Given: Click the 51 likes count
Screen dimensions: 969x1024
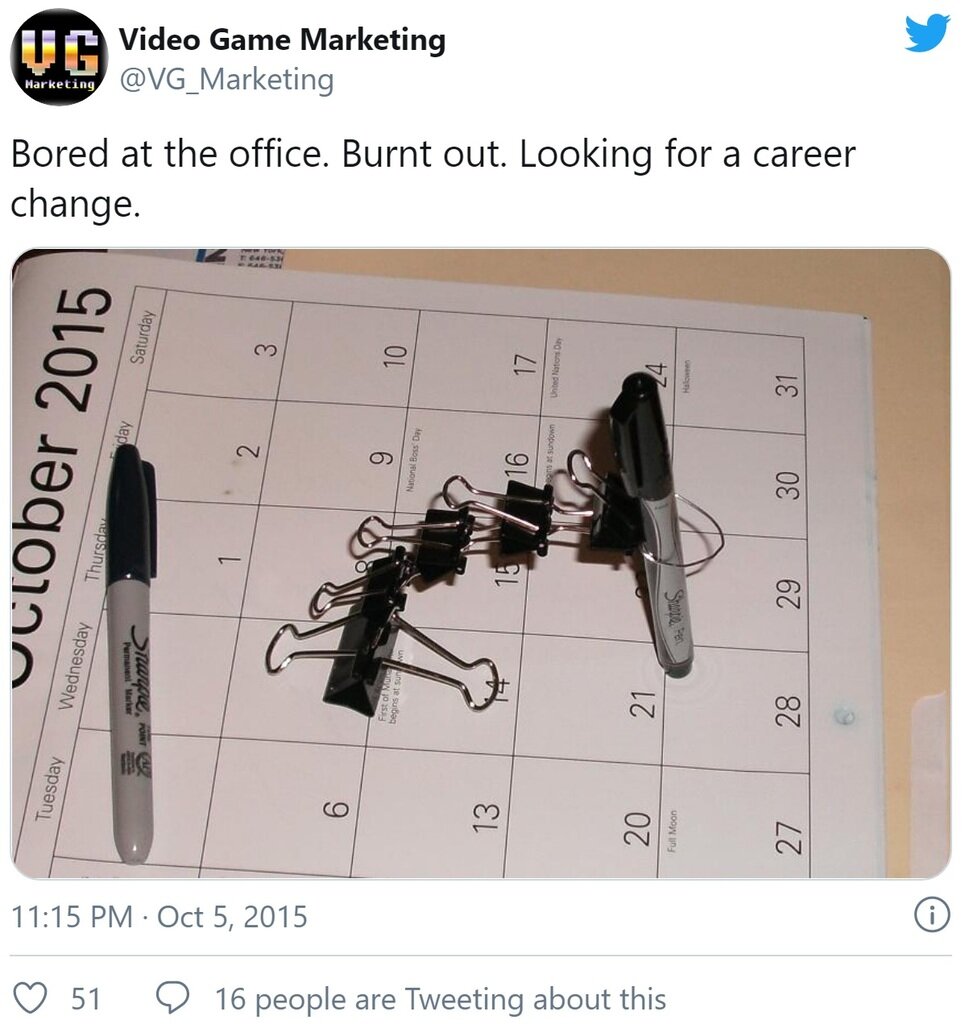Looking at the screenshot, I should 86,999.
